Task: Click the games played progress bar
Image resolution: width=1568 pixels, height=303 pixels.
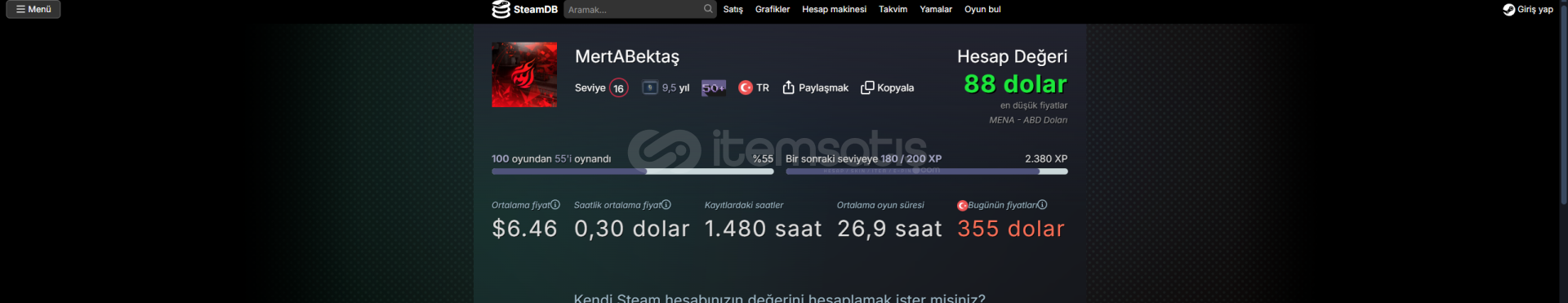Action: click(x=632, y=172)
